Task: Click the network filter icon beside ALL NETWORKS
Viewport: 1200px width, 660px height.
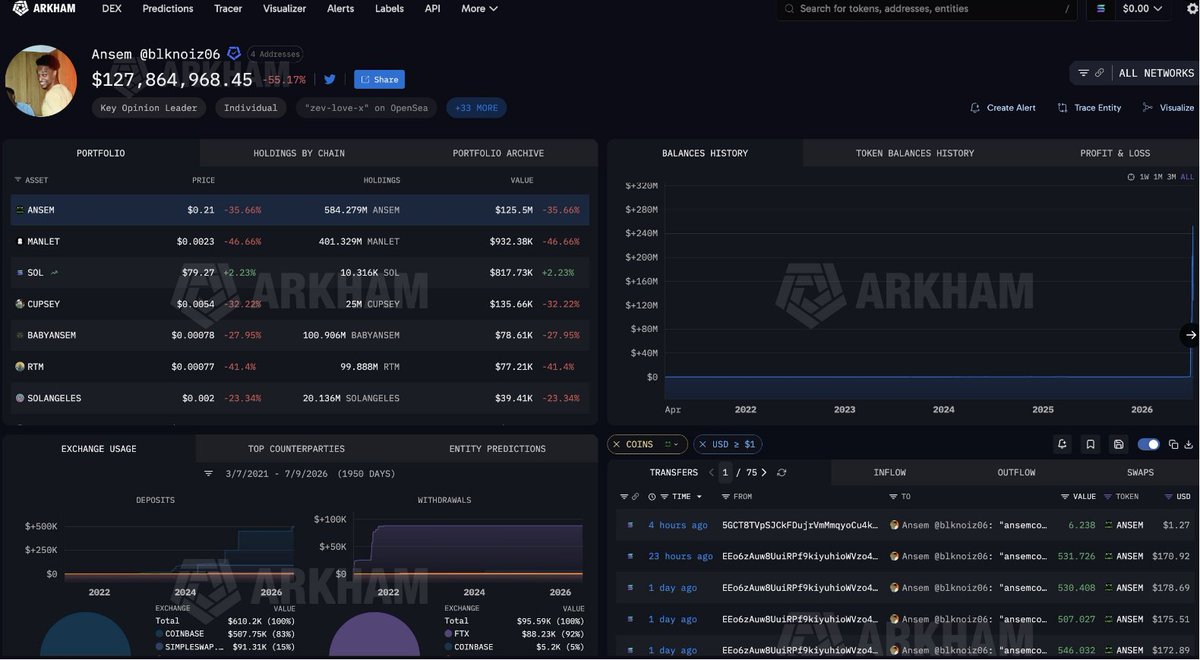Action: coord(1084,73)
